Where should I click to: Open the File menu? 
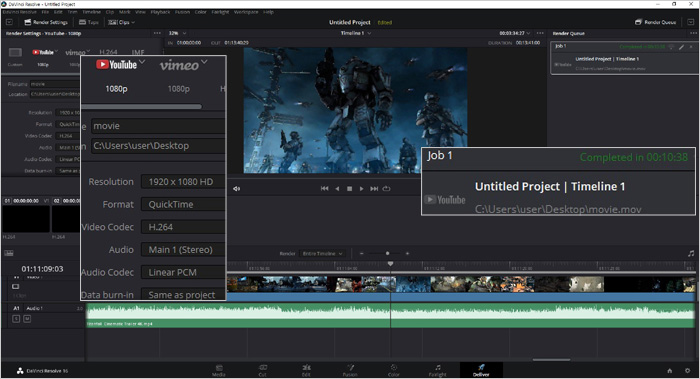45,12
